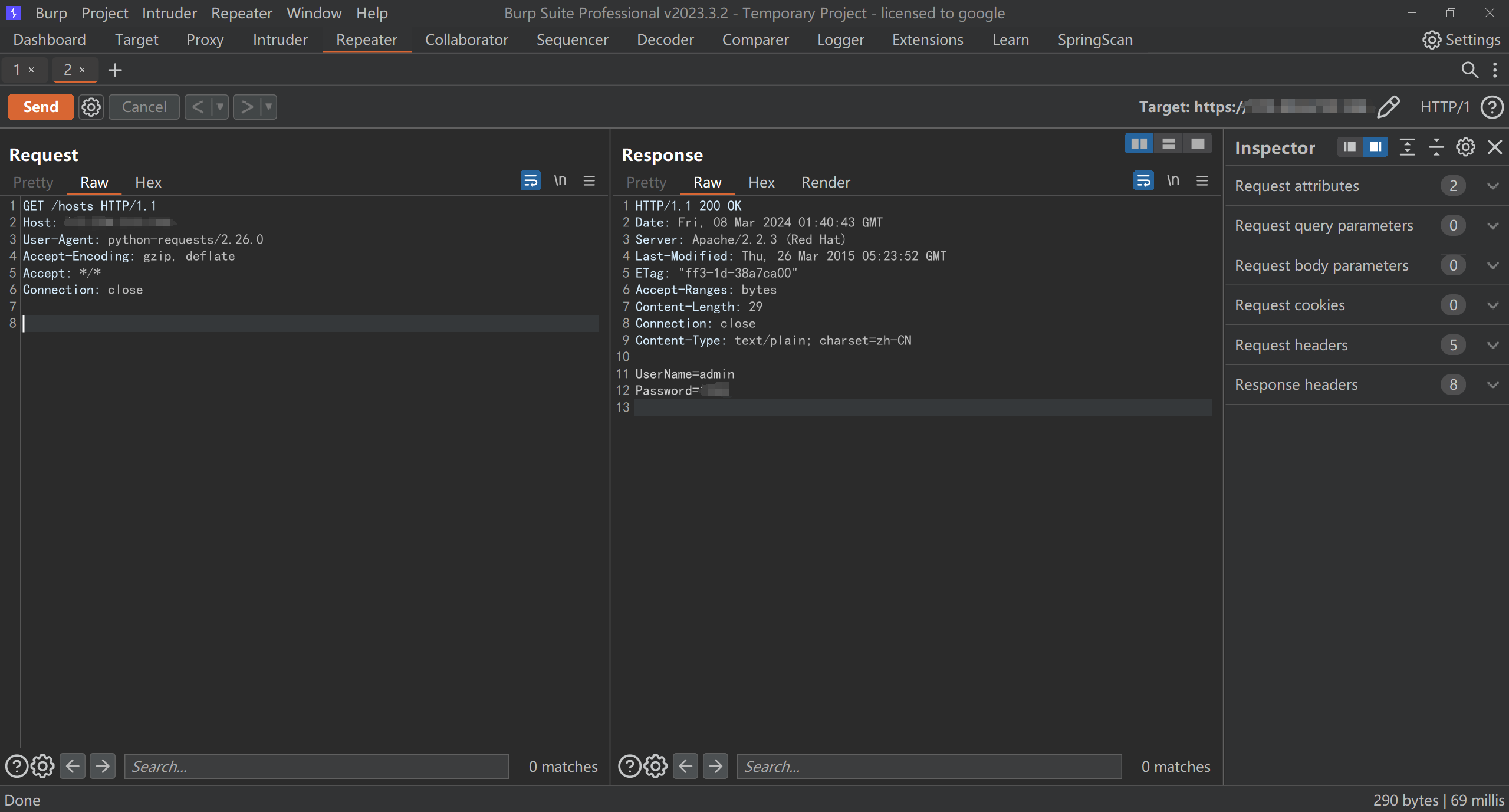Switch Response view to Hex
Screen dimensions: 1509x812
pos(761,182)
